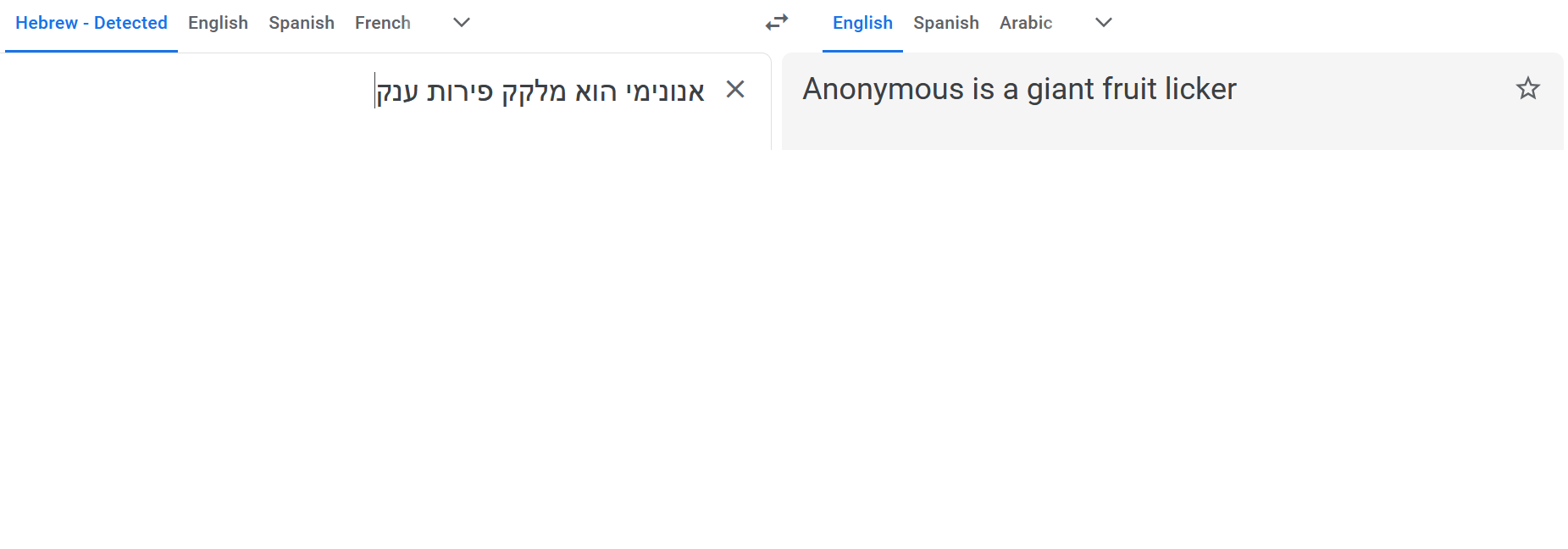
Task: Click empty gray area of translation panel
Action: click(x=1355, y=127)
